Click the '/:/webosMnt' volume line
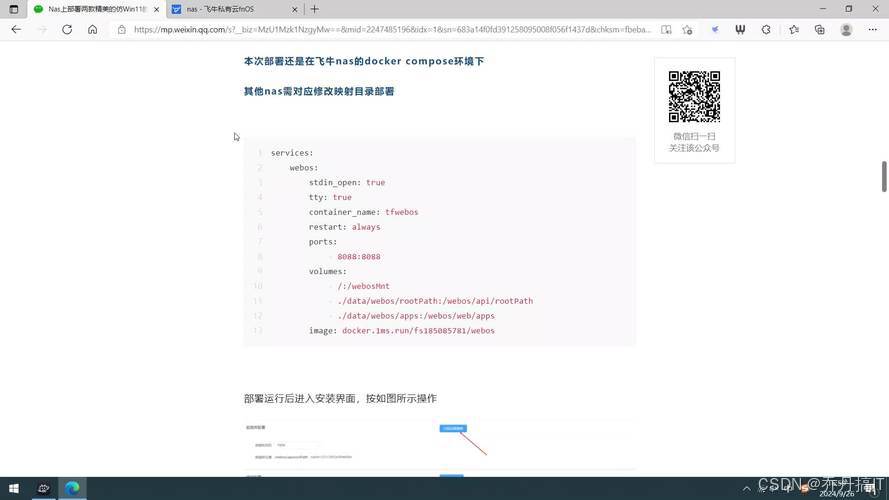The height and width of the screenshot is (500, 889). click(363, 286)
